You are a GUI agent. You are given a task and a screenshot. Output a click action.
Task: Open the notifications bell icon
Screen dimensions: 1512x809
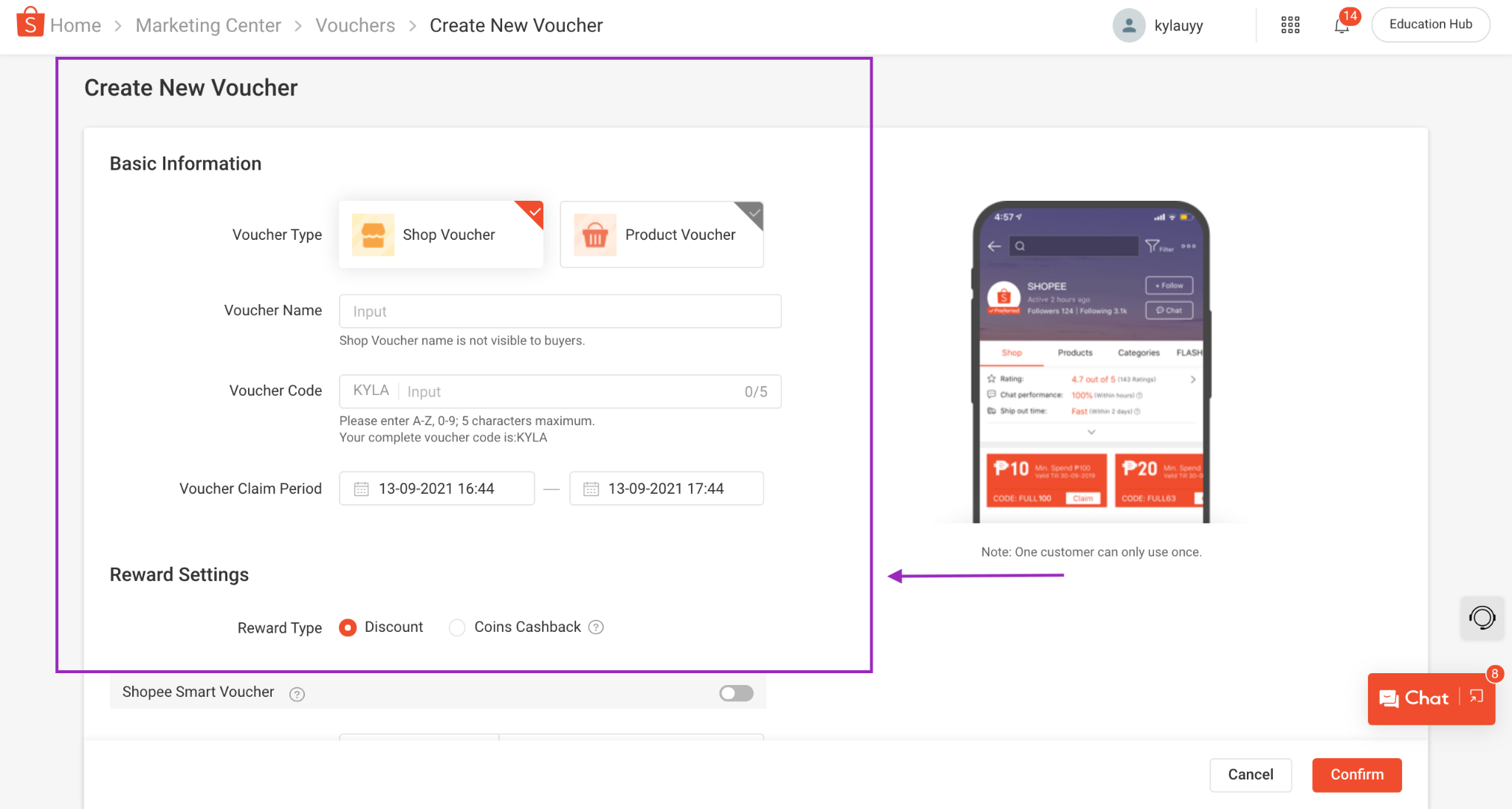(1341, 27)
